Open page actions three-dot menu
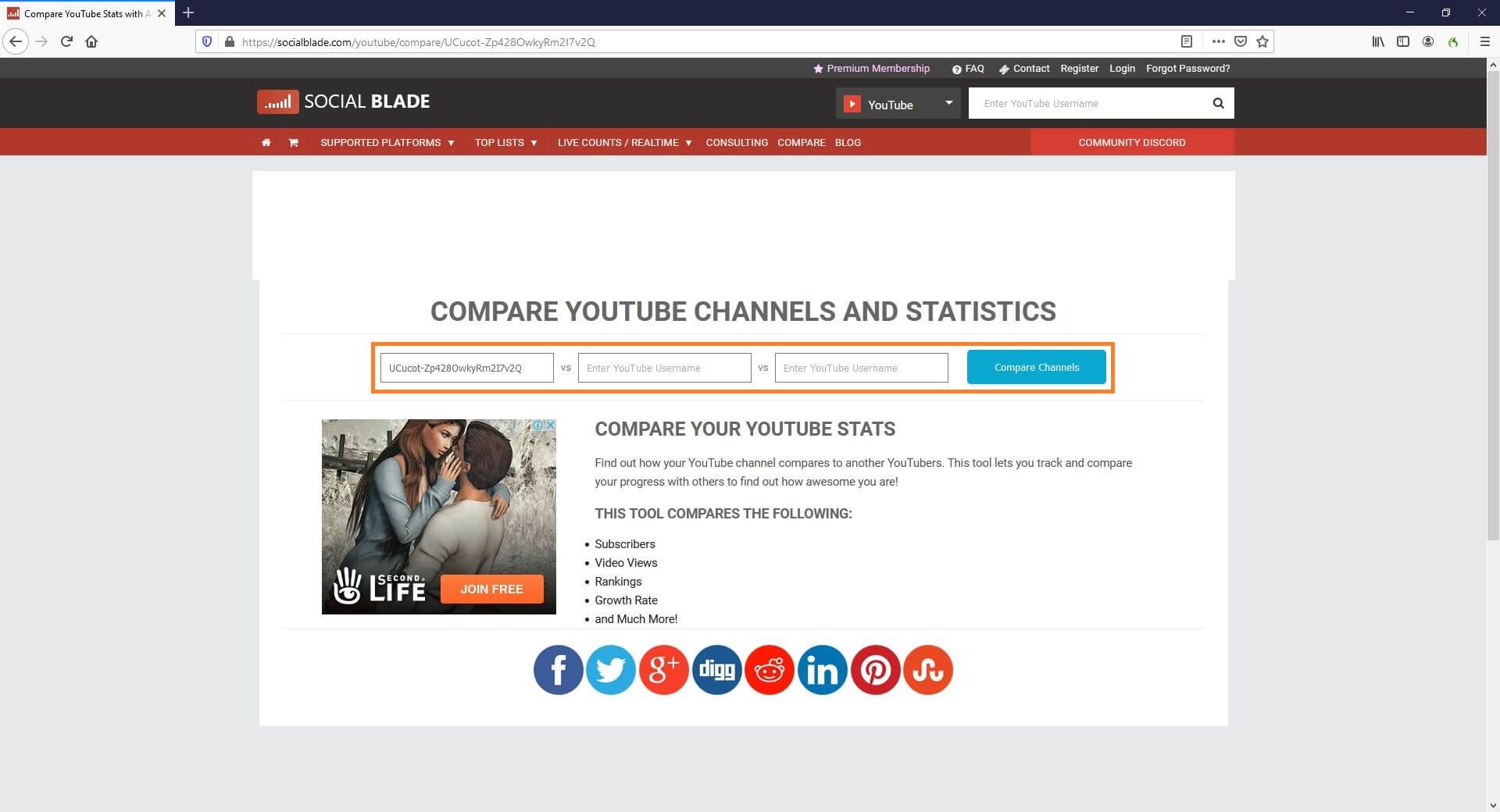The height and width of the screenshot is (812, 1500). pos(1218,41)
